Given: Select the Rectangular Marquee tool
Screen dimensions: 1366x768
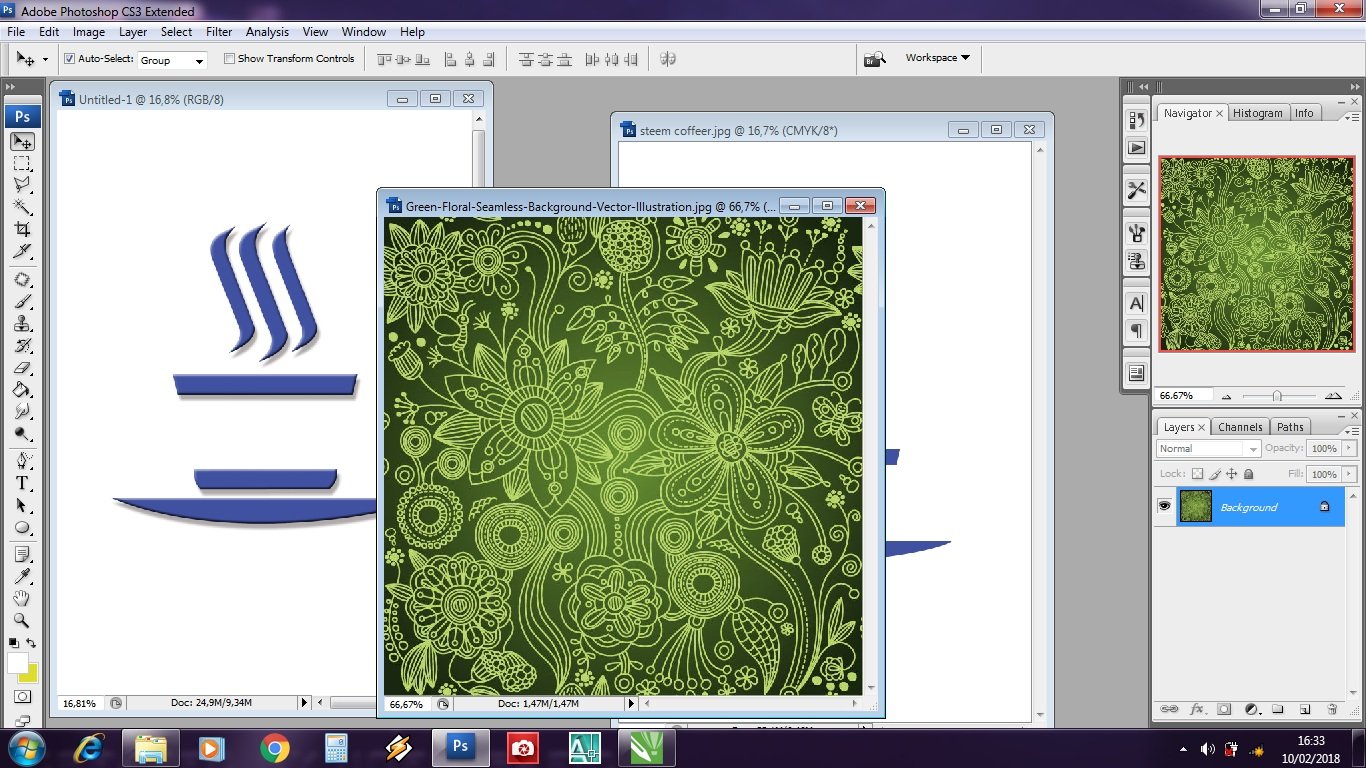Looking at the screenshot, I should tap(22, 164).
